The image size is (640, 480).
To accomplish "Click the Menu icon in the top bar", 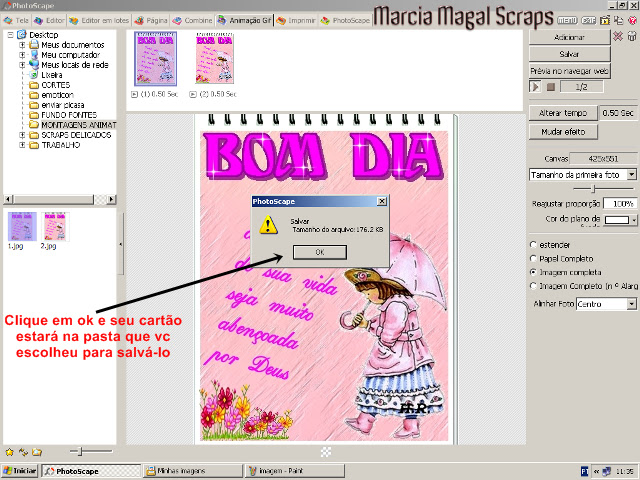I will pos(567,20).
